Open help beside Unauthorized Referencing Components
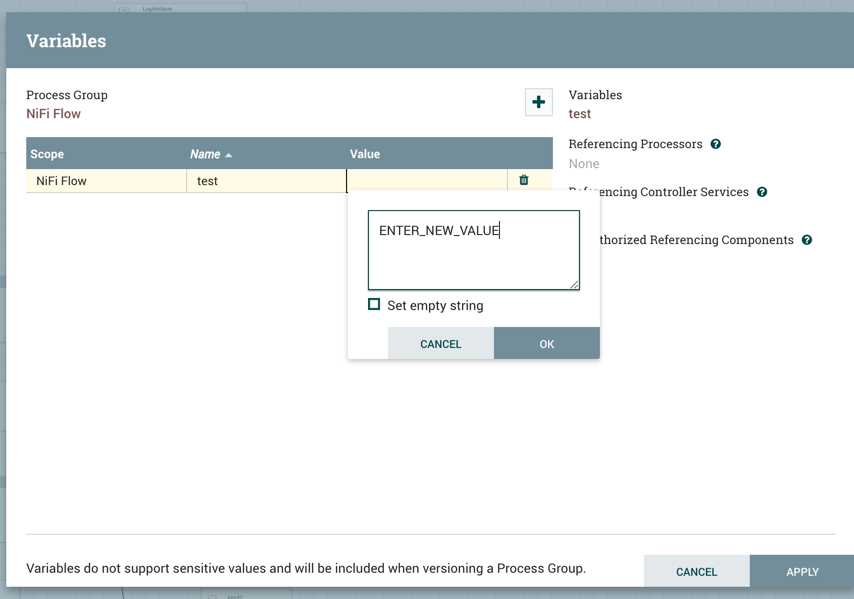Image resolution: width=854 pixels, height=599 pixels. pyautogui.click(x=806, y=240)
